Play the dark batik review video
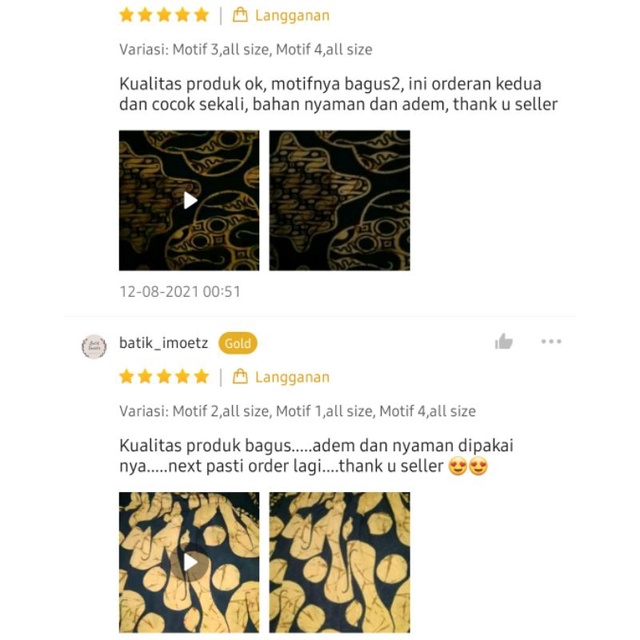Viewport: 640px width, 640px height. 189,200
